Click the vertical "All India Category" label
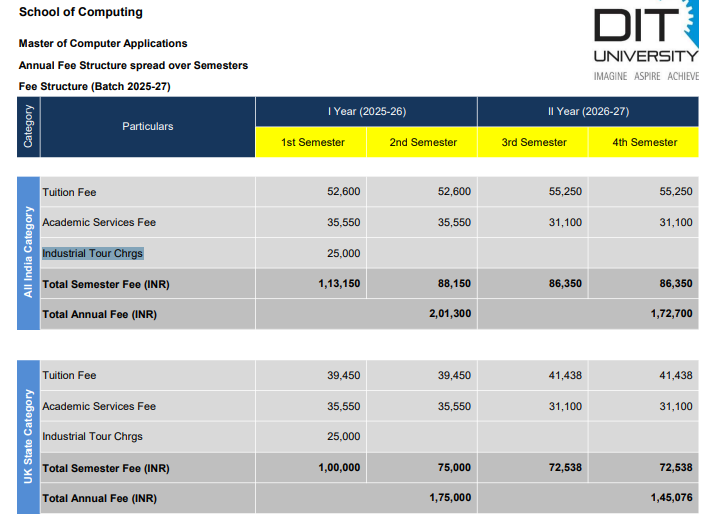 click(28, 253)
